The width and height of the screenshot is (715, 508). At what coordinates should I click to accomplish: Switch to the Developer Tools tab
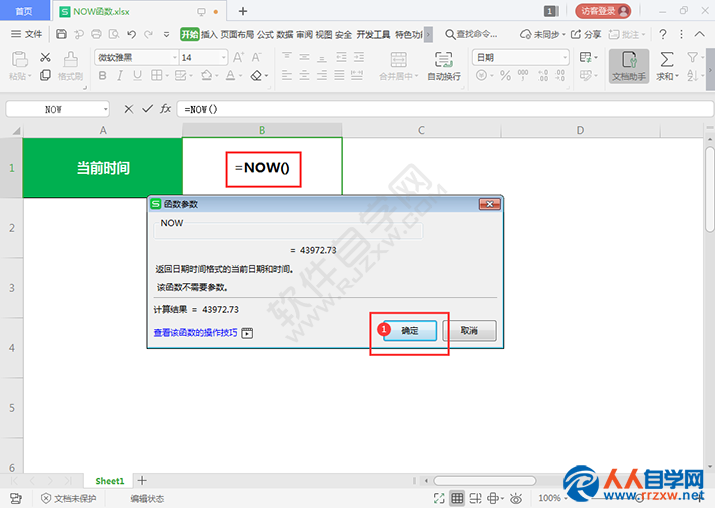[x=373, y=34]
